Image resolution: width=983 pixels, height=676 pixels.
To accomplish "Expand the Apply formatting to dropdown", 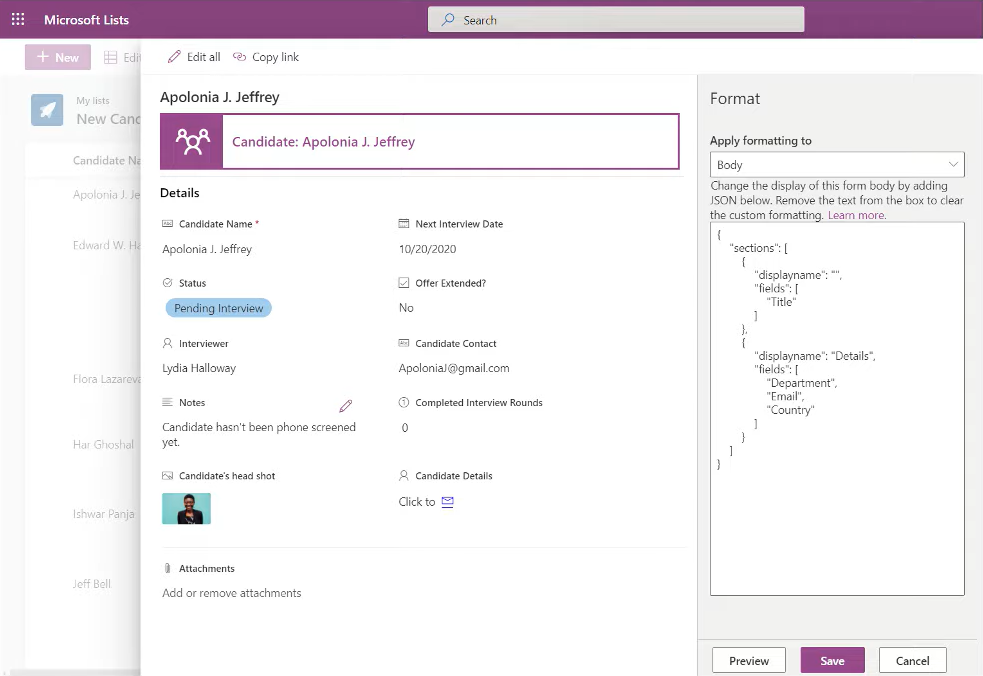I will coord(836,165).
